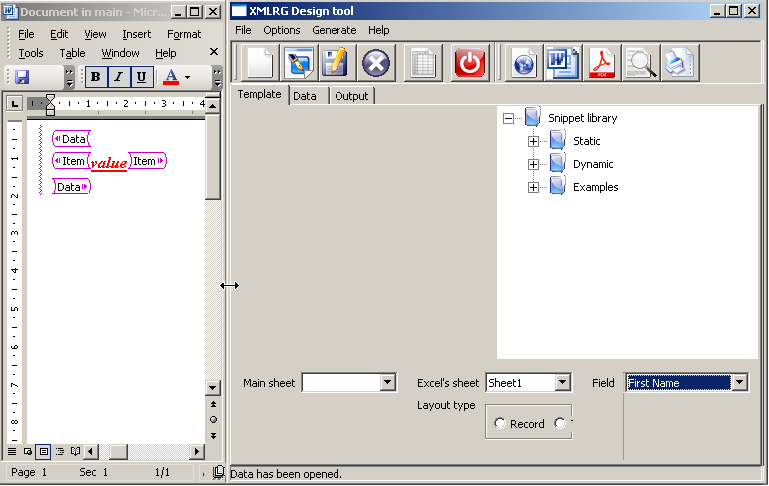
Task: Open Word's Table menu
Action: (x=73, y=53)
